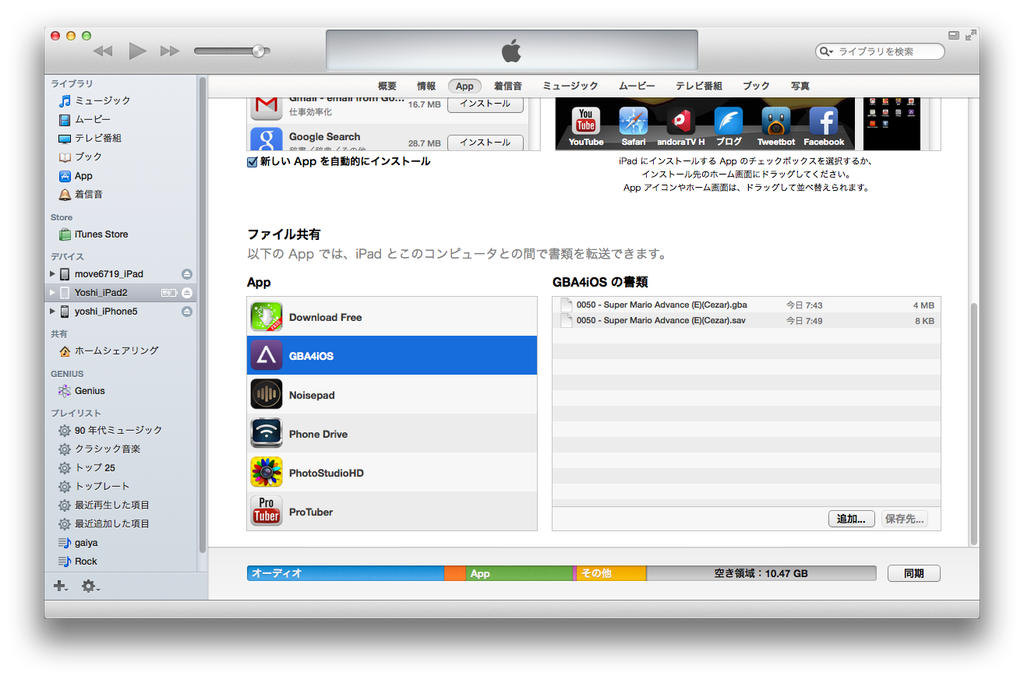Viewport: 1024px width, 680px height.
Task: Click インストール button for Google Search
Action: 485,142
